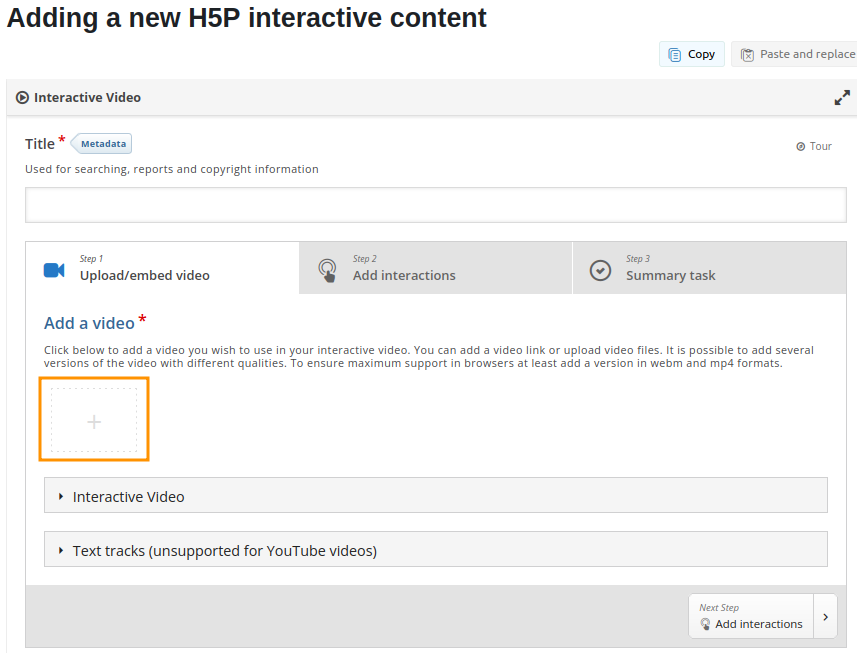Click the Next Step Add interactions button
Viewport: 857px width, 653px height.
point(751,616)
